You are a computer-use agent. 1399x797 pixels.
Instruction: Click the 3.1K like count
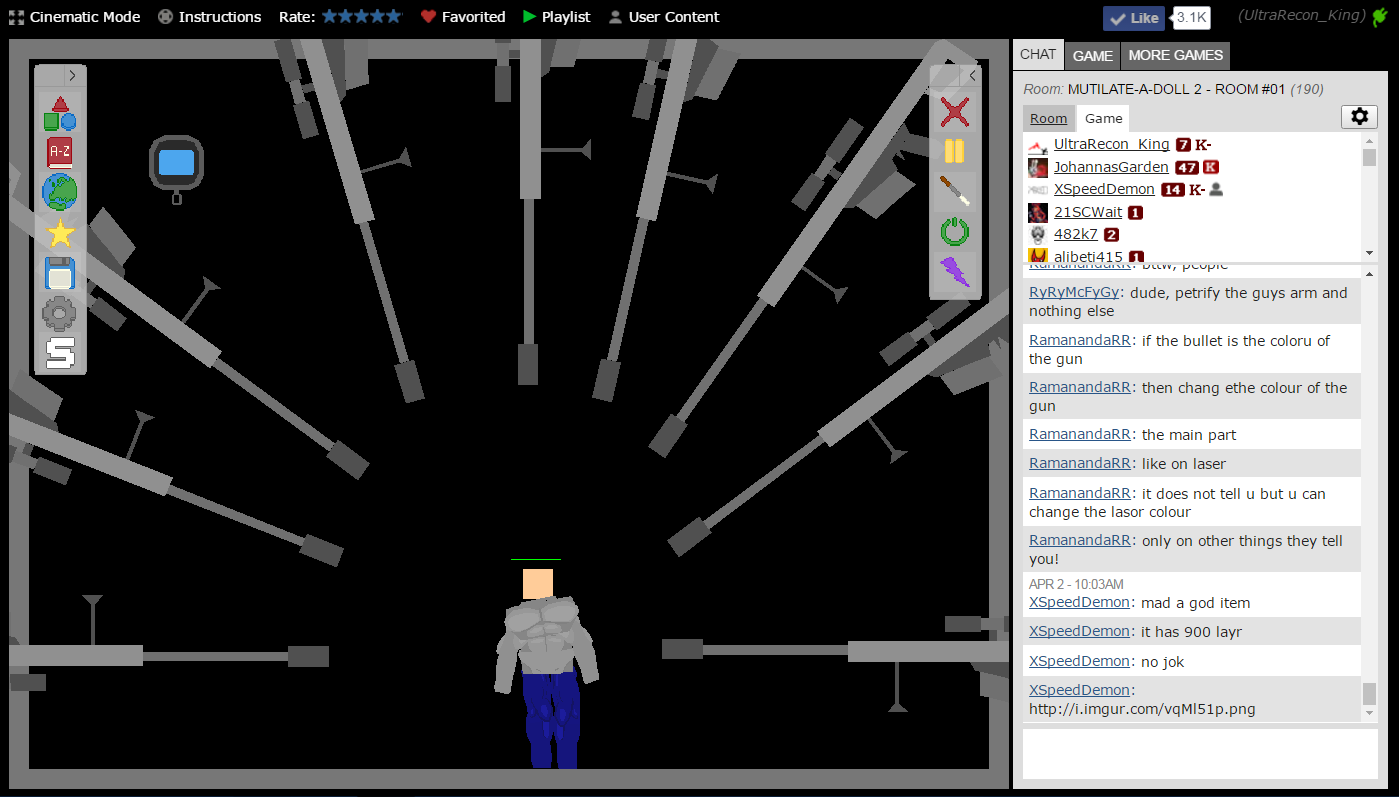pos(1191,18)
